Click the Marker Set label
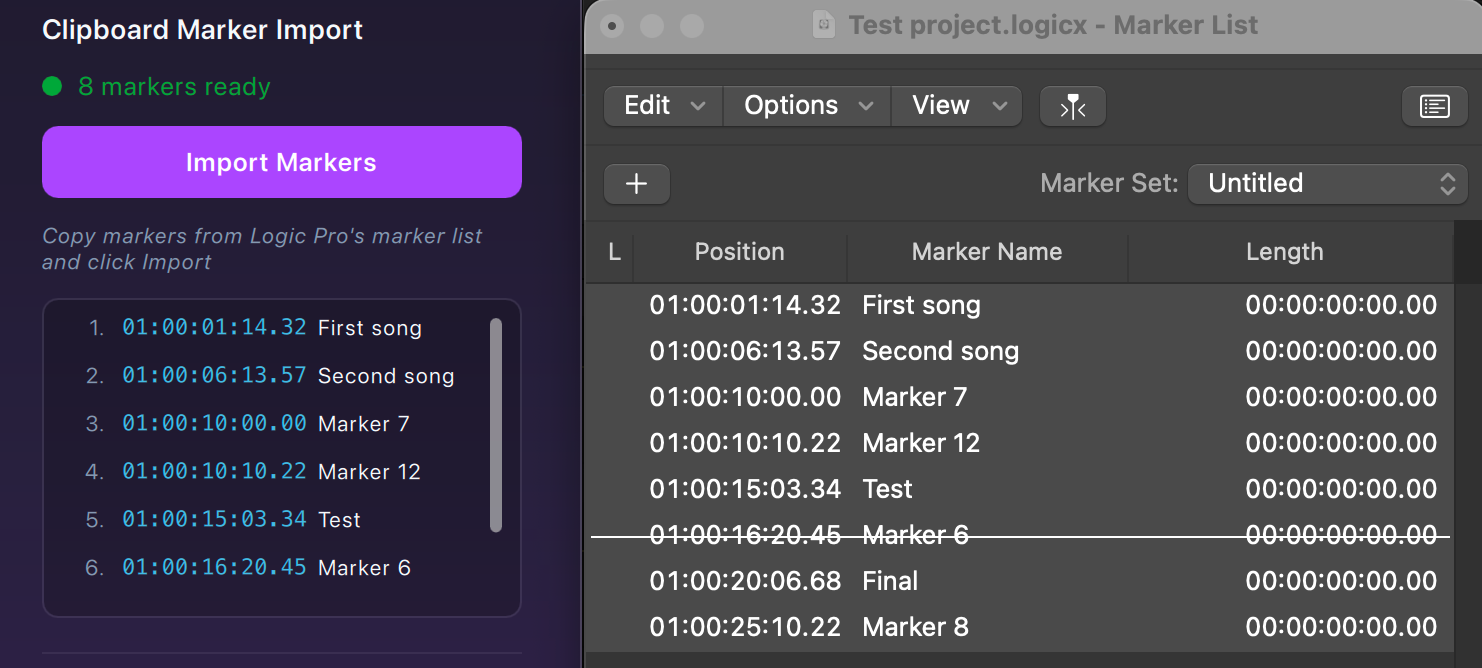1482x668 pixels. coord(1109,184)
